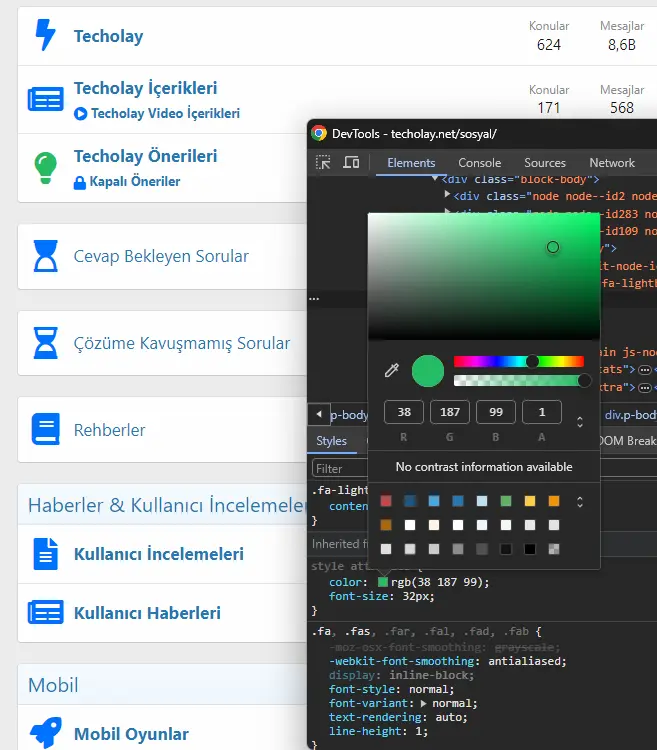The width and height of the screenshot is (657, 750).
Task: Select the green swatch in the palette
Action: point(505,501)
